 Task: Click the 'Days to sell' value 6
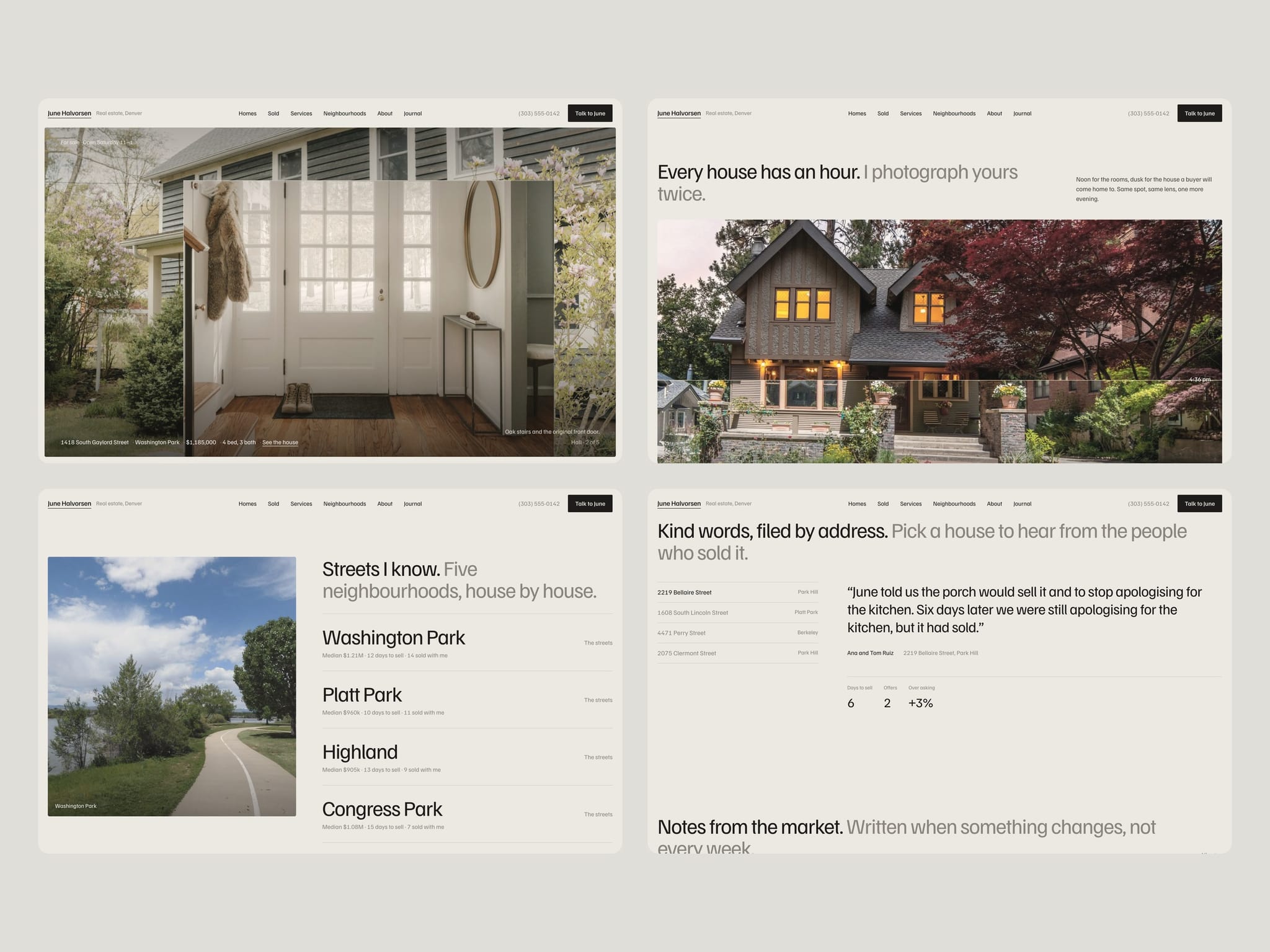point(851,703)
